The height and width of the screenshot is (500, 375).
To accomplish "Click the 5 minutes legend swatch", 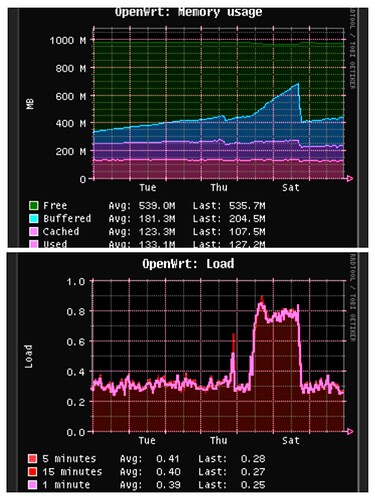I will click(33, 459).
